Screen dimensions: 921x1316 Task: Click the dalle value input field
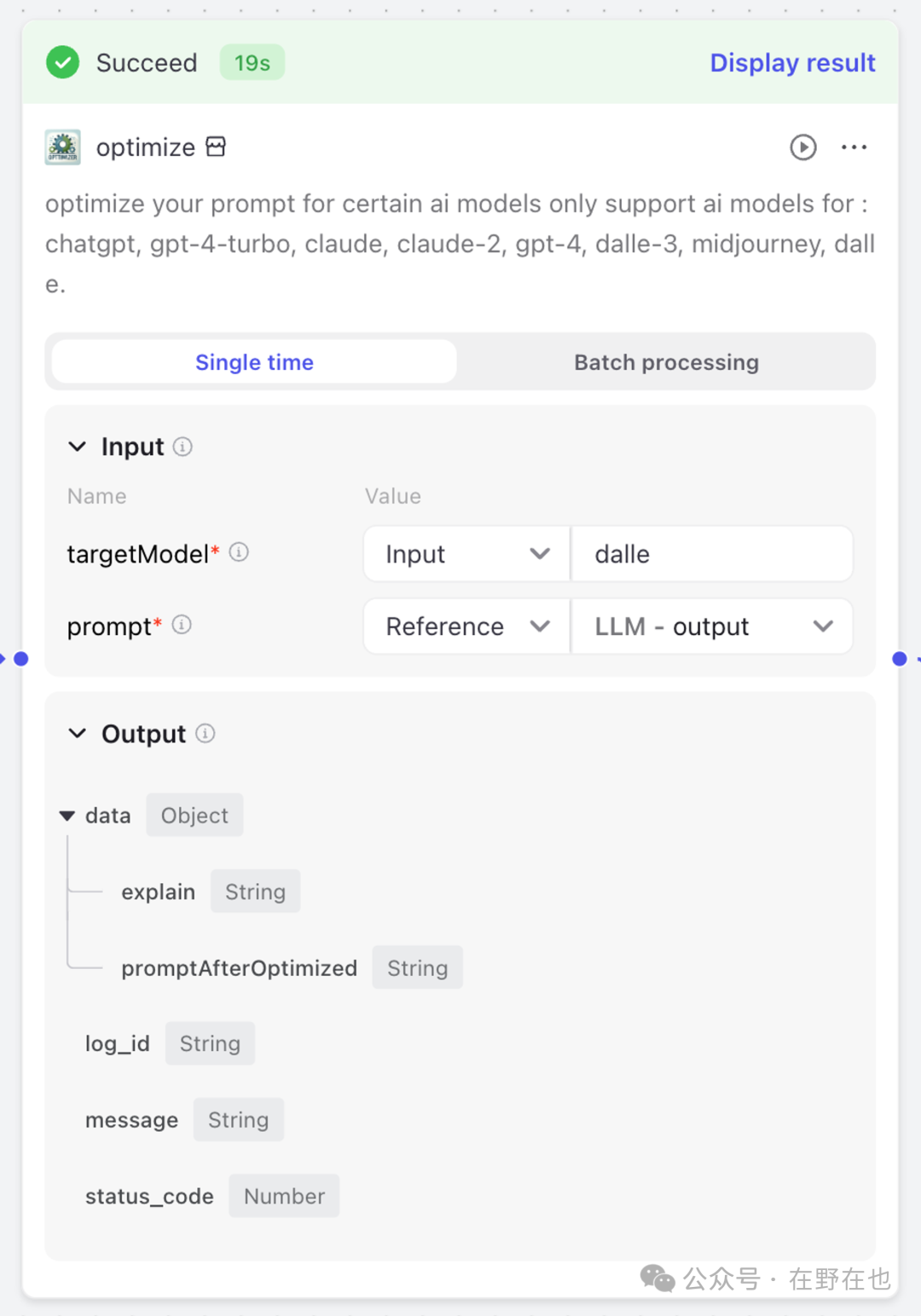pos(712,554)
